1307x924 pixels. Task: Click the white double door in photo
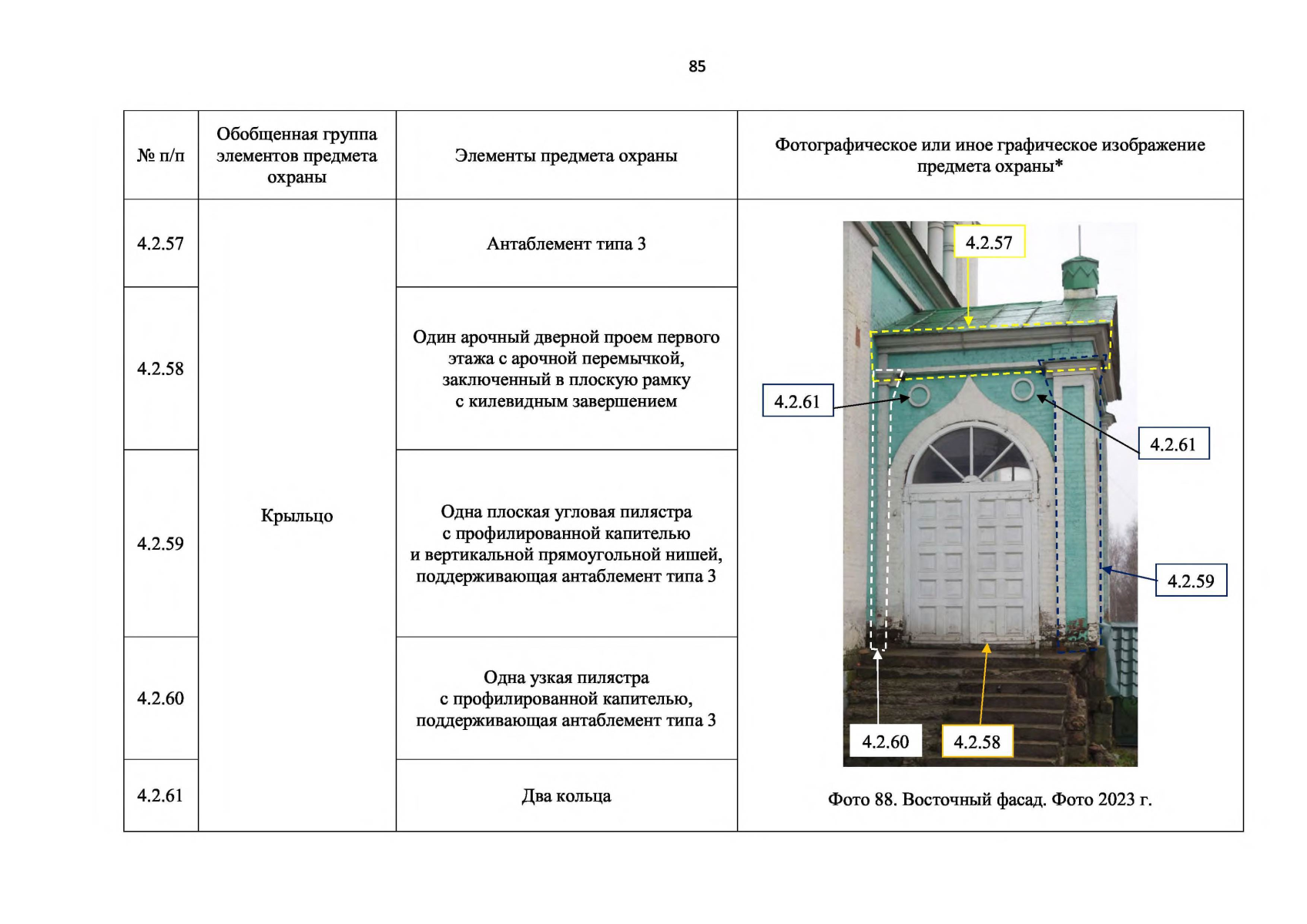coord(972,566)
